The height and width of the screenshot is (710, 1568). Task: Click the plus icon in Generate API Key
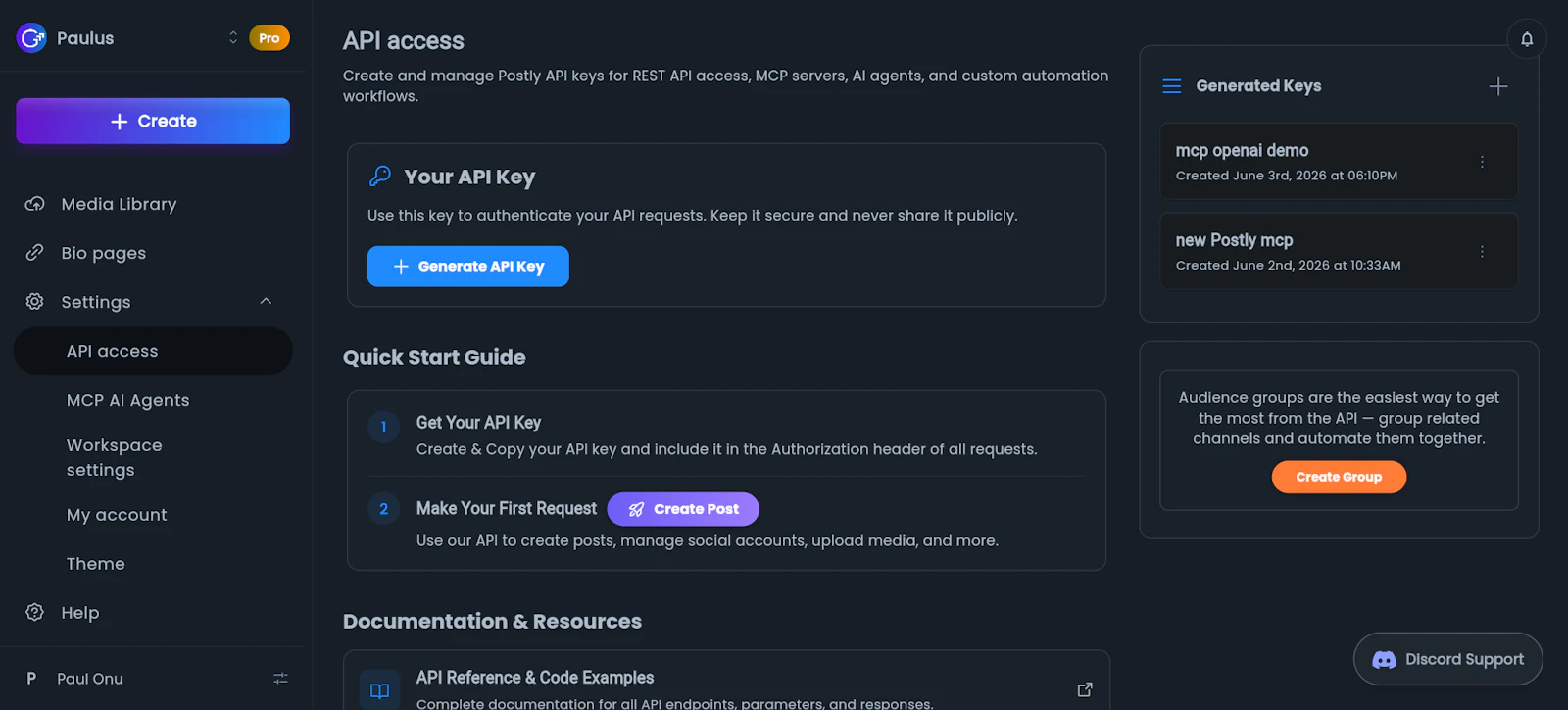click(401, 267)
